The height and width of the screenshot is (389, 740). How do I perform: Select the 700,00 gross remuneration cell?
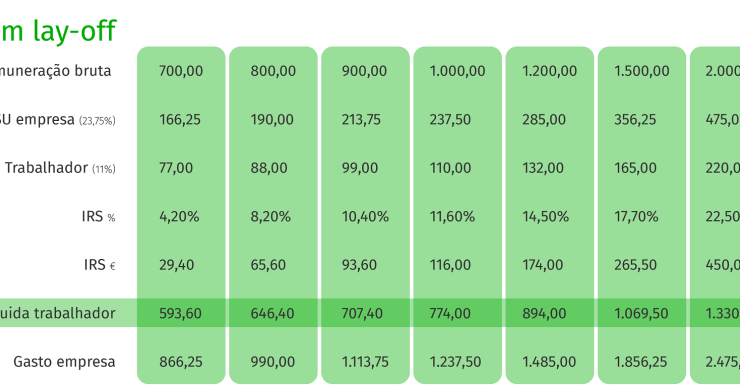[181, 71]
